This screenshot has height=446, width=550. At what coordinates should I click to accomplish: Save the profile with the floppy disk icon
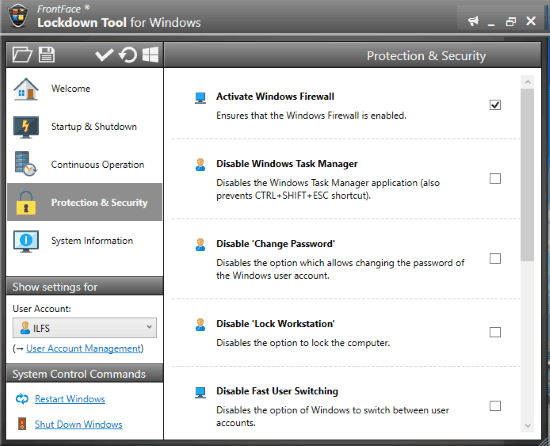(47, 55)
